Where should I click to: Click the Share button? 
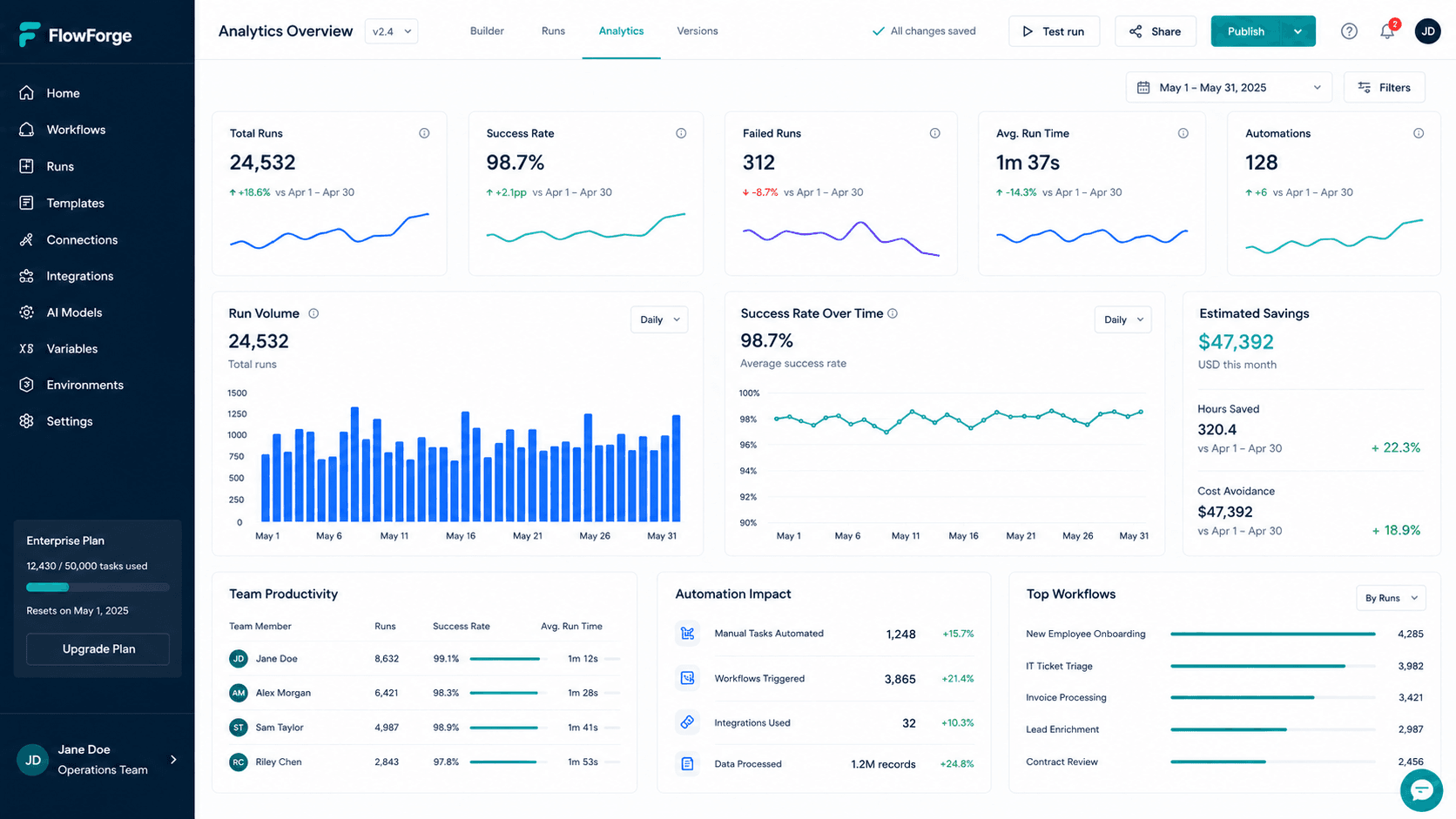(1155, 31)
